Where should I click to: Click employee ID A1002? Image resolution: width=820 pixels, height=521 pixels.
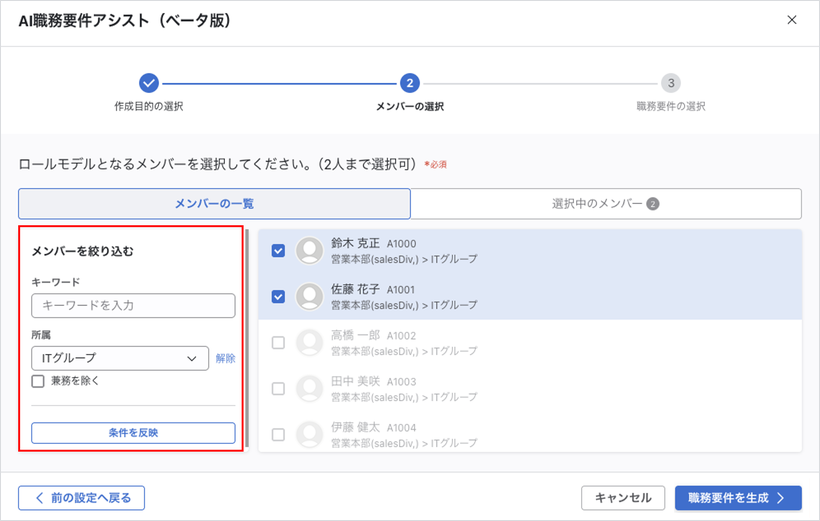point(402,336)
